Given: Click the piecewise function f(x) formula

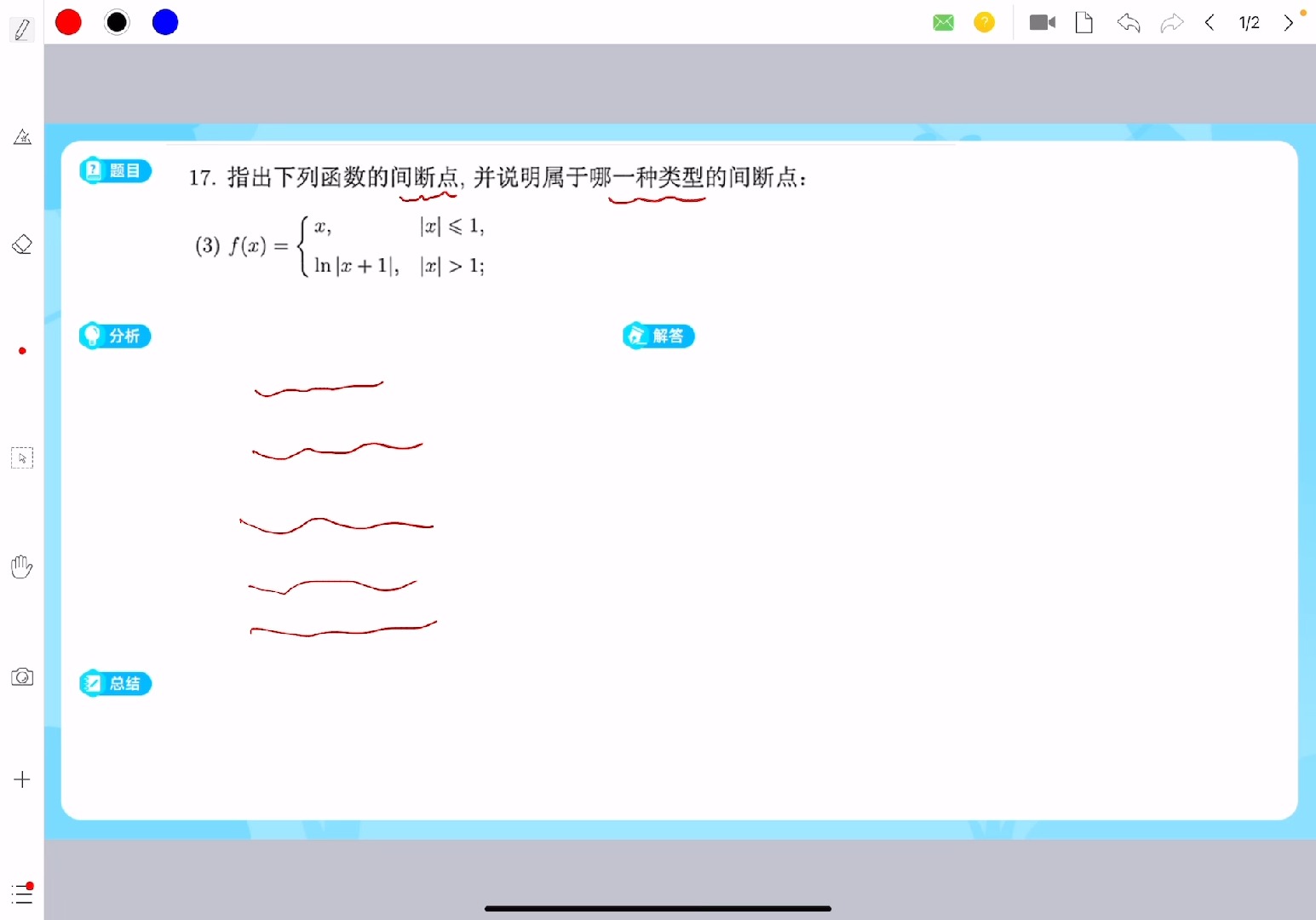Looking at the screenshot, I should (341, 246).
